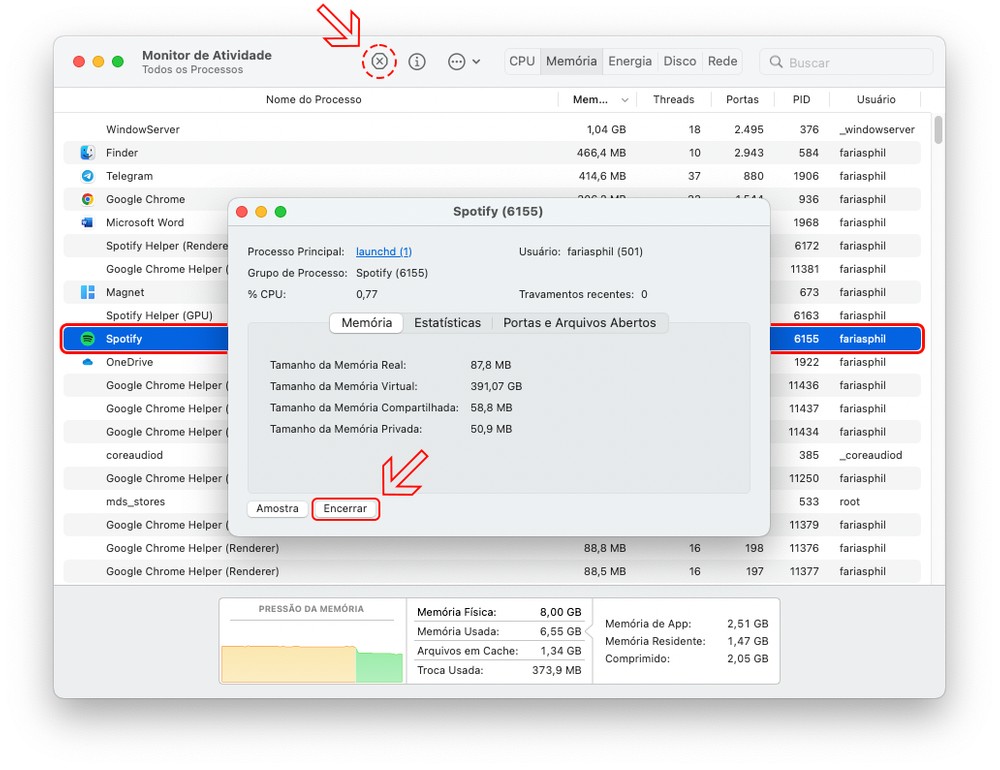Click the stop process X icon in toolbar
The image size is (1000, 770).
[379, 61]
